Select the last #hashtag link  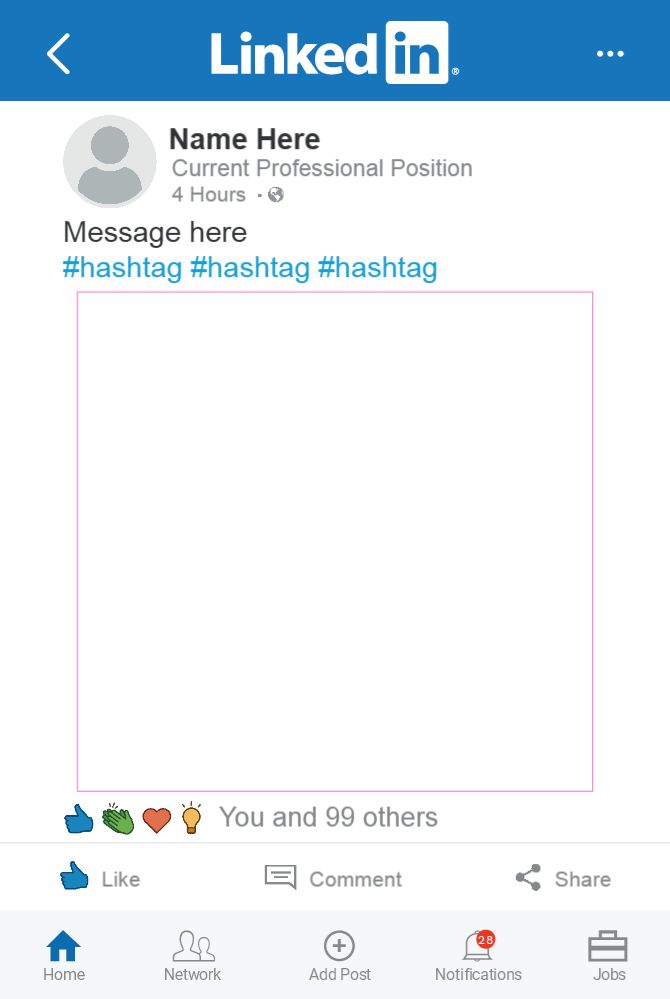pos(377,268)
